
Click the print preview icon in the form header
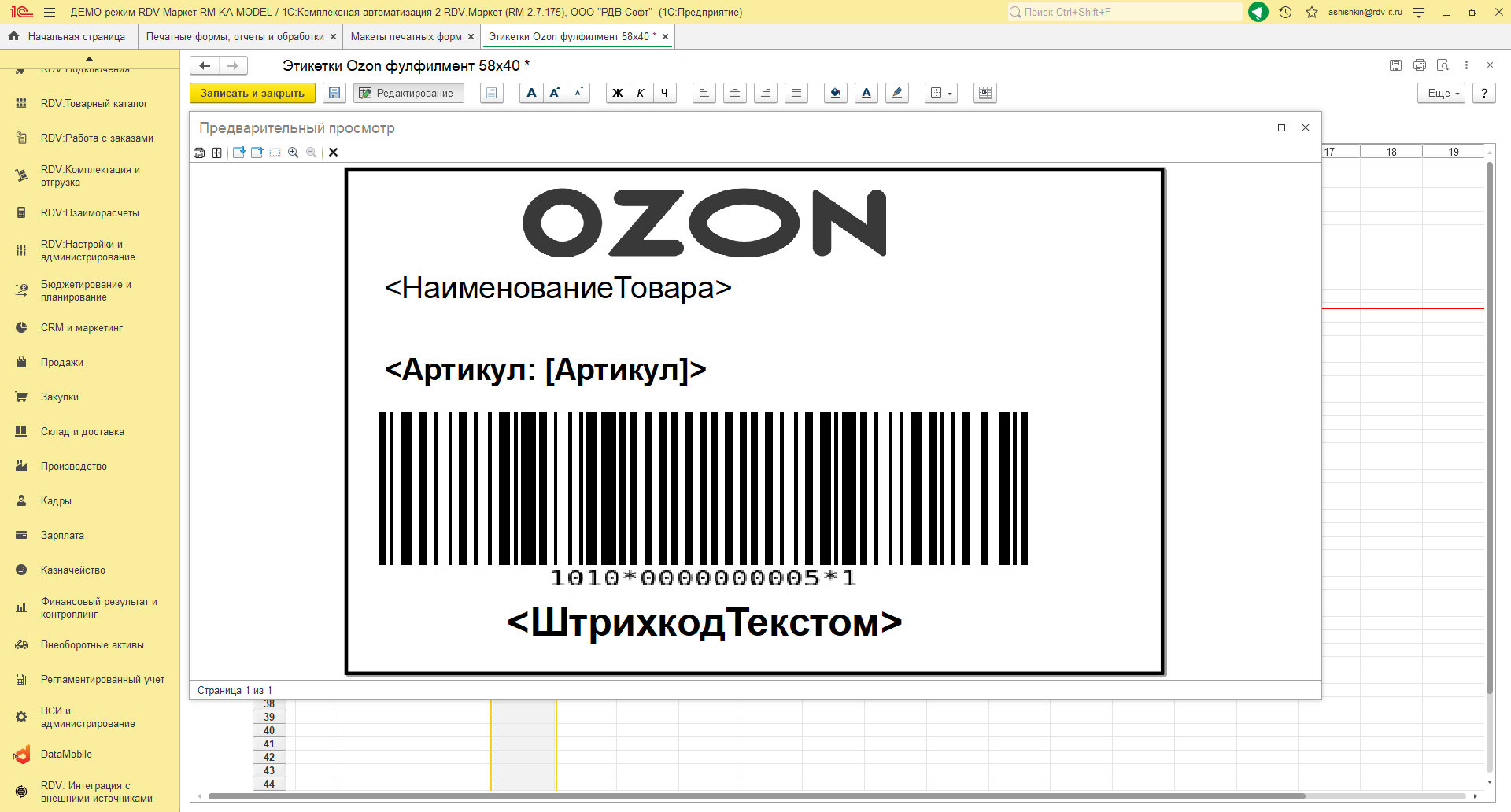tap(1443, 65)
